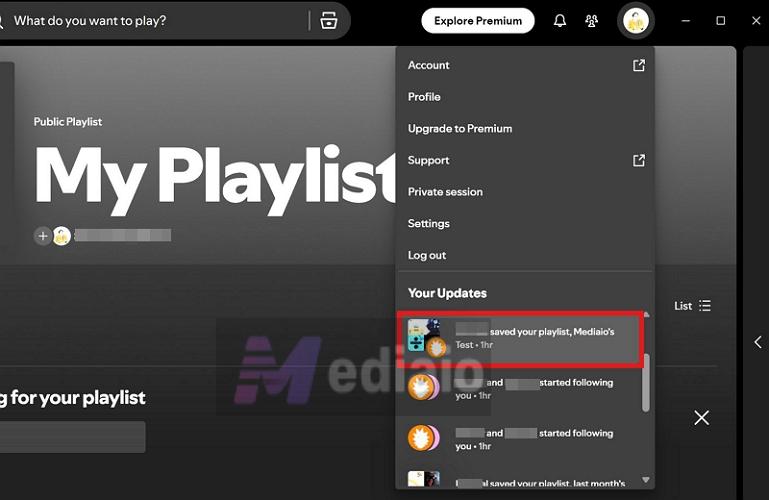Click the search box below the 'for your playlist' heading
The image size is (769, 500).
[x=73, y=437]
